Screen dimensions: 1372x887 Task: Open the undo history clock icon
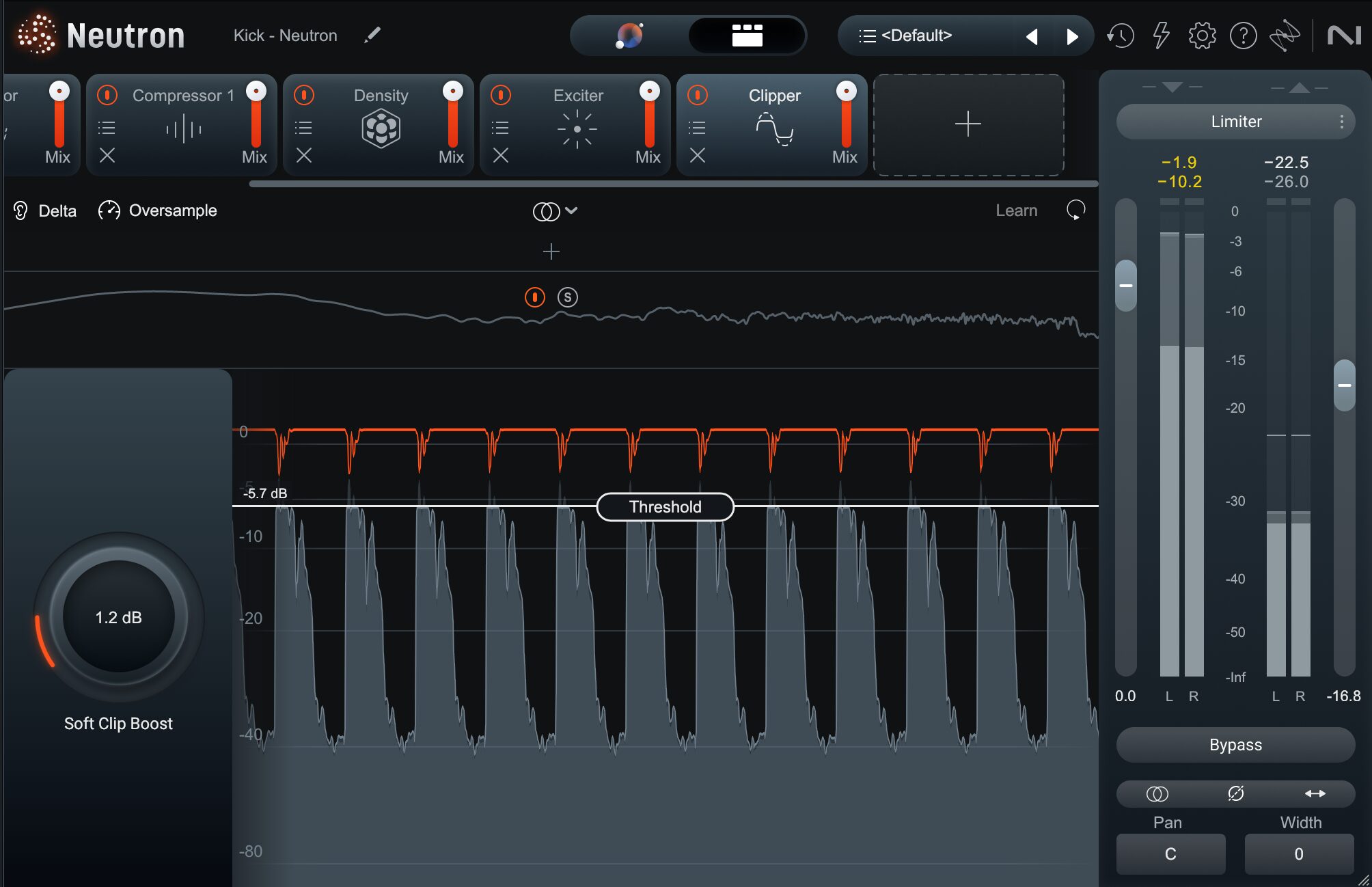[x=1120, y=36]
